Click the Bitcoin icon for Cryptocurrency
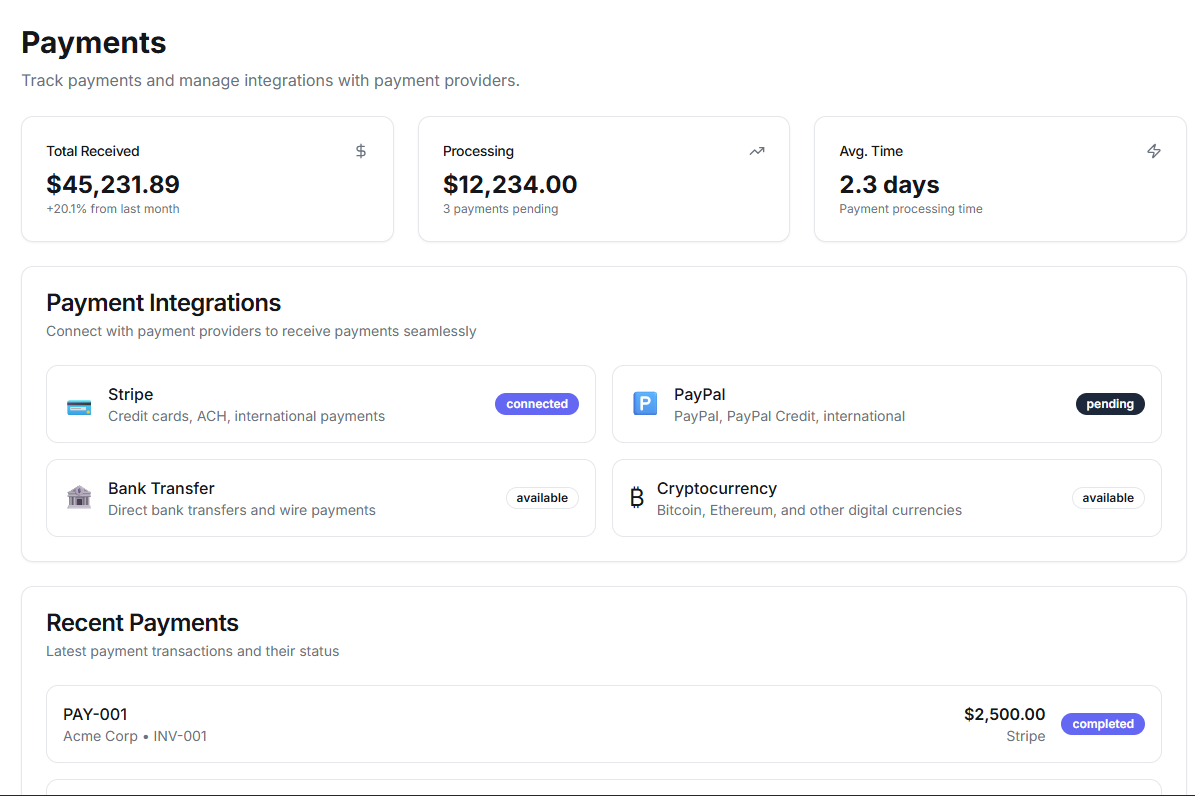This screenshot has height=796, width=1195. pyautogui.click(x=637, y=497)
